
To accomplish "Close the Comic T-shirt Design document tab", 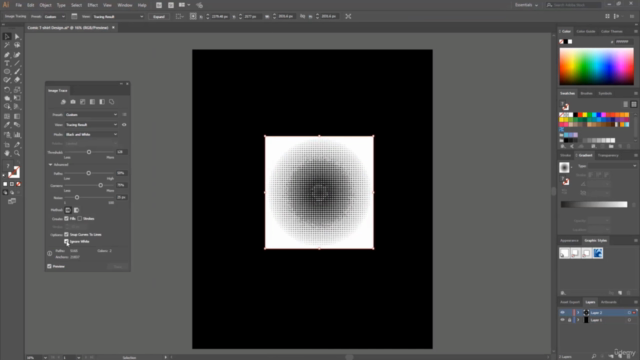I will tap(113, 28).
